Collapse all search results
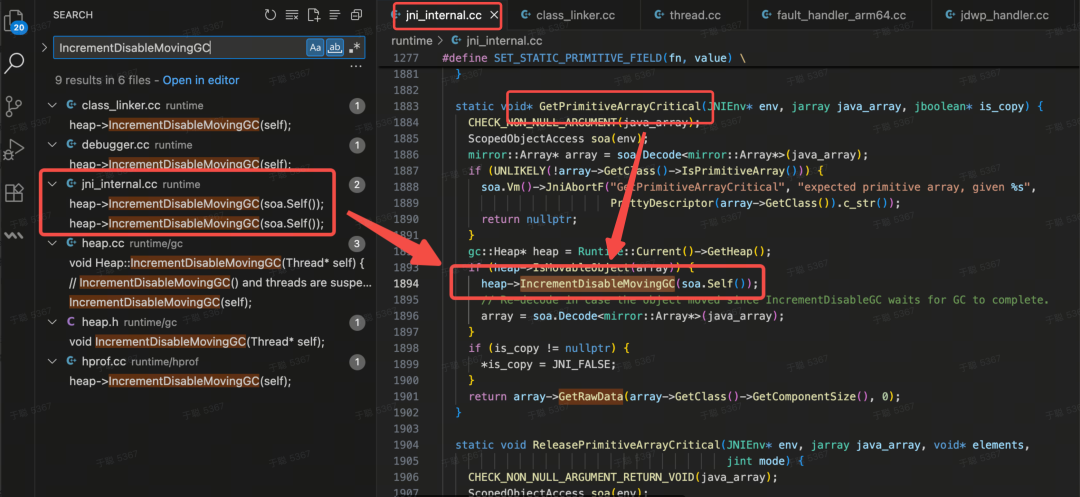1080x497 pixels. click(357, 15)
